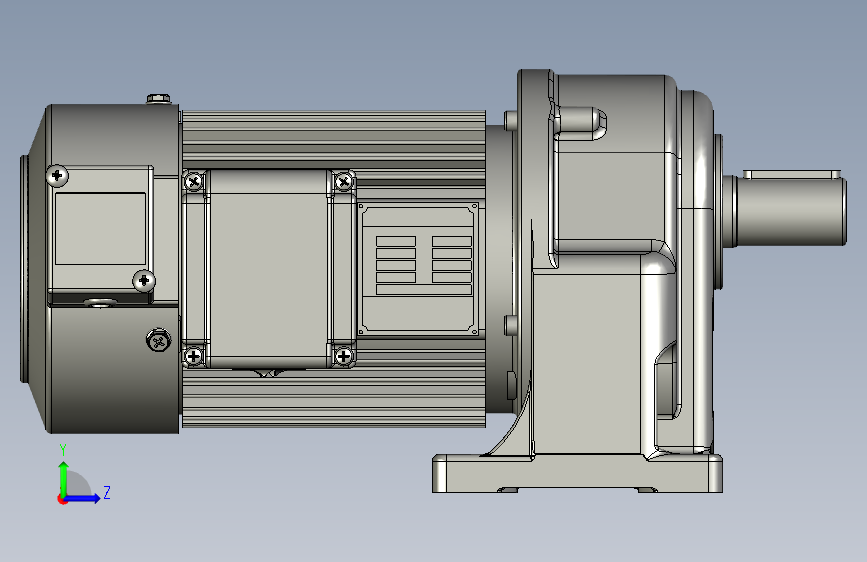Select the green Y-axis arrow of the triad

pos(64,479)
